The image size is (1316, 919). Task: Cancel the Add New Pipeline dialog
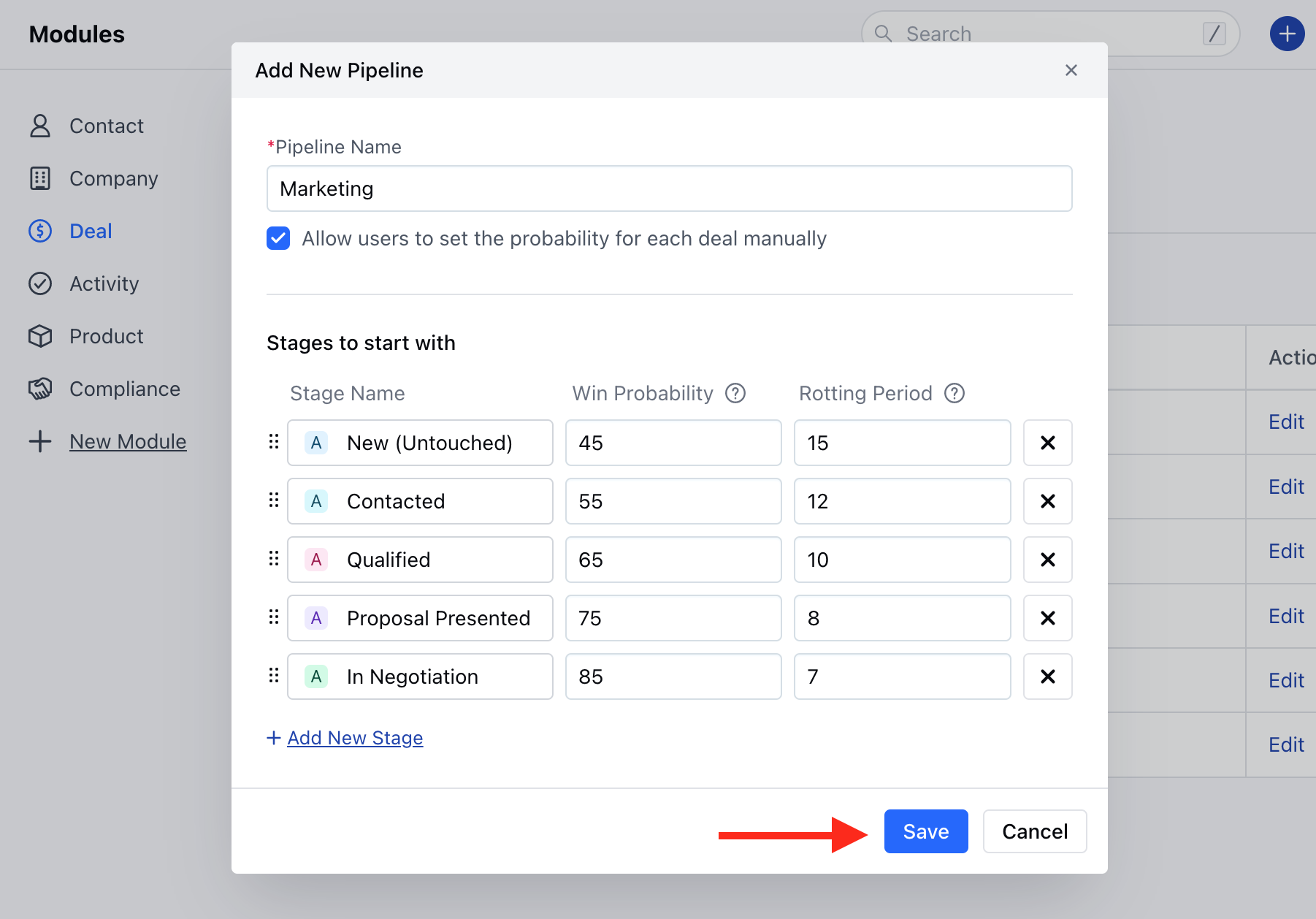tap(1034, 831)
